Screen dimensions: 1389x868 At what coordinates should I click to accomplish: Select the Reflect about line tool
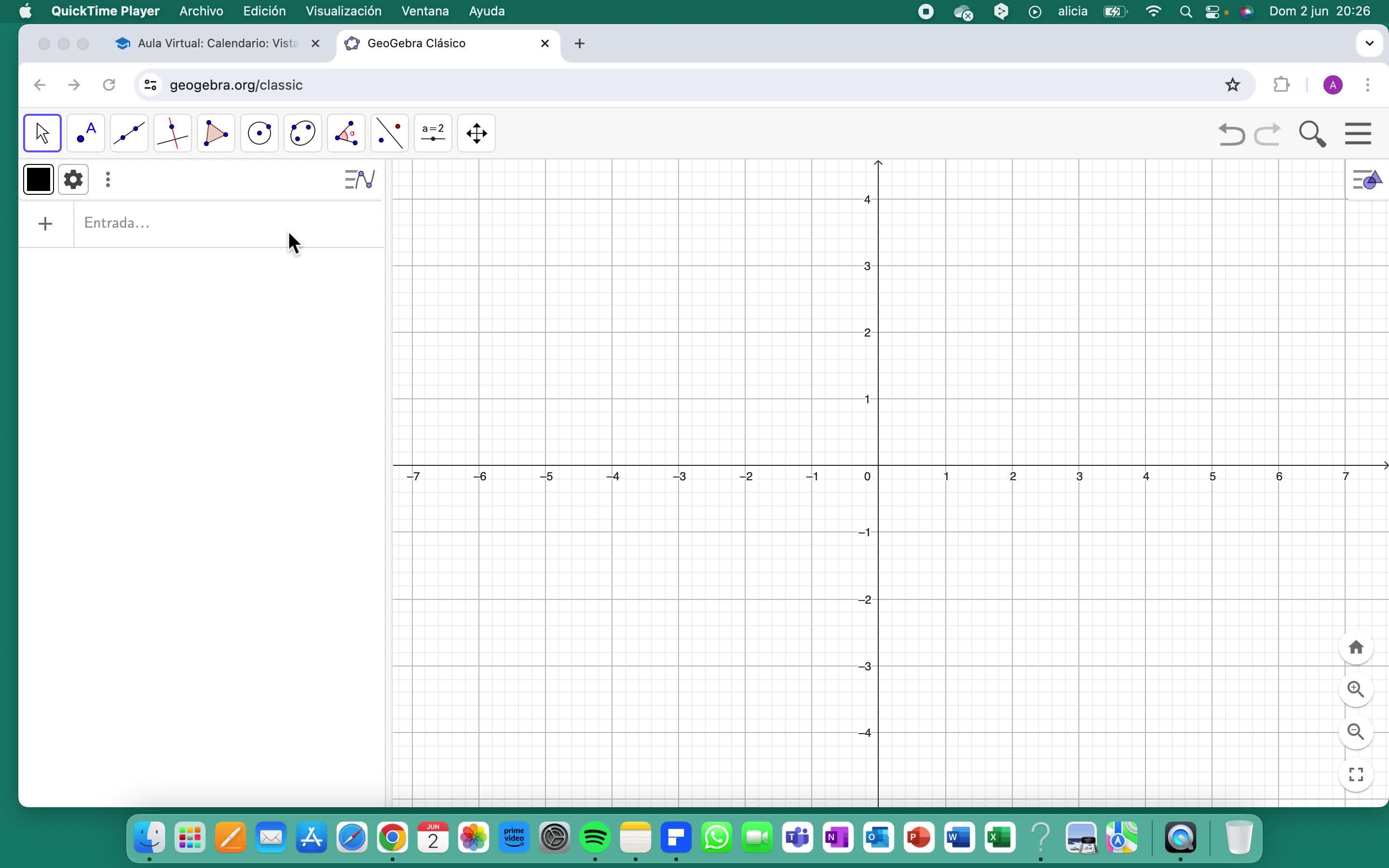[x=390, y=133]
